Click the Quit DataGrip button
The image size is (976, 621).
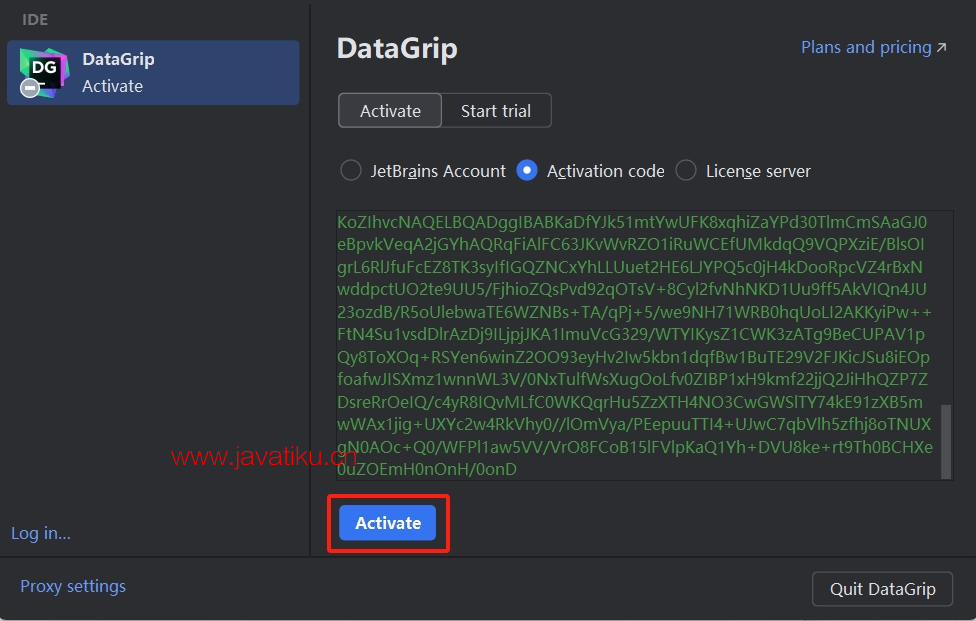pos(882,589)
